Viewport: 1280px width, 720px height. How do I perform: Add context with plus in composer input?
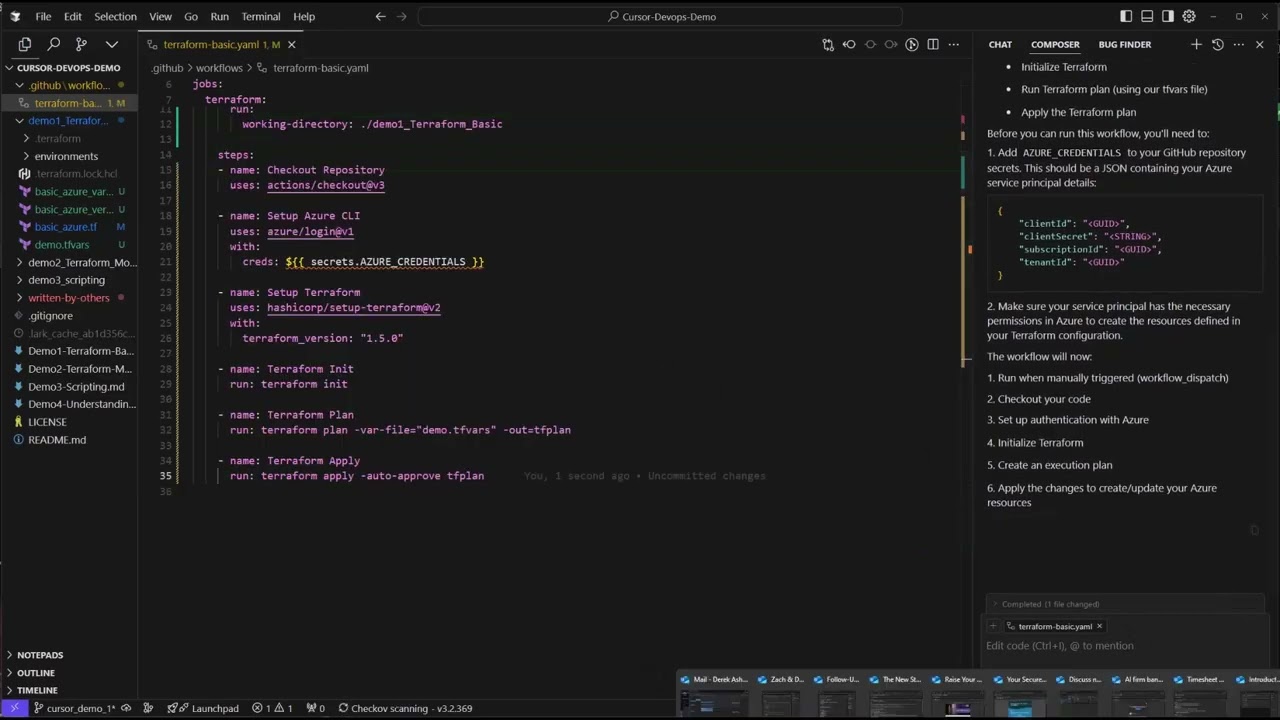[x=993, y=626]
